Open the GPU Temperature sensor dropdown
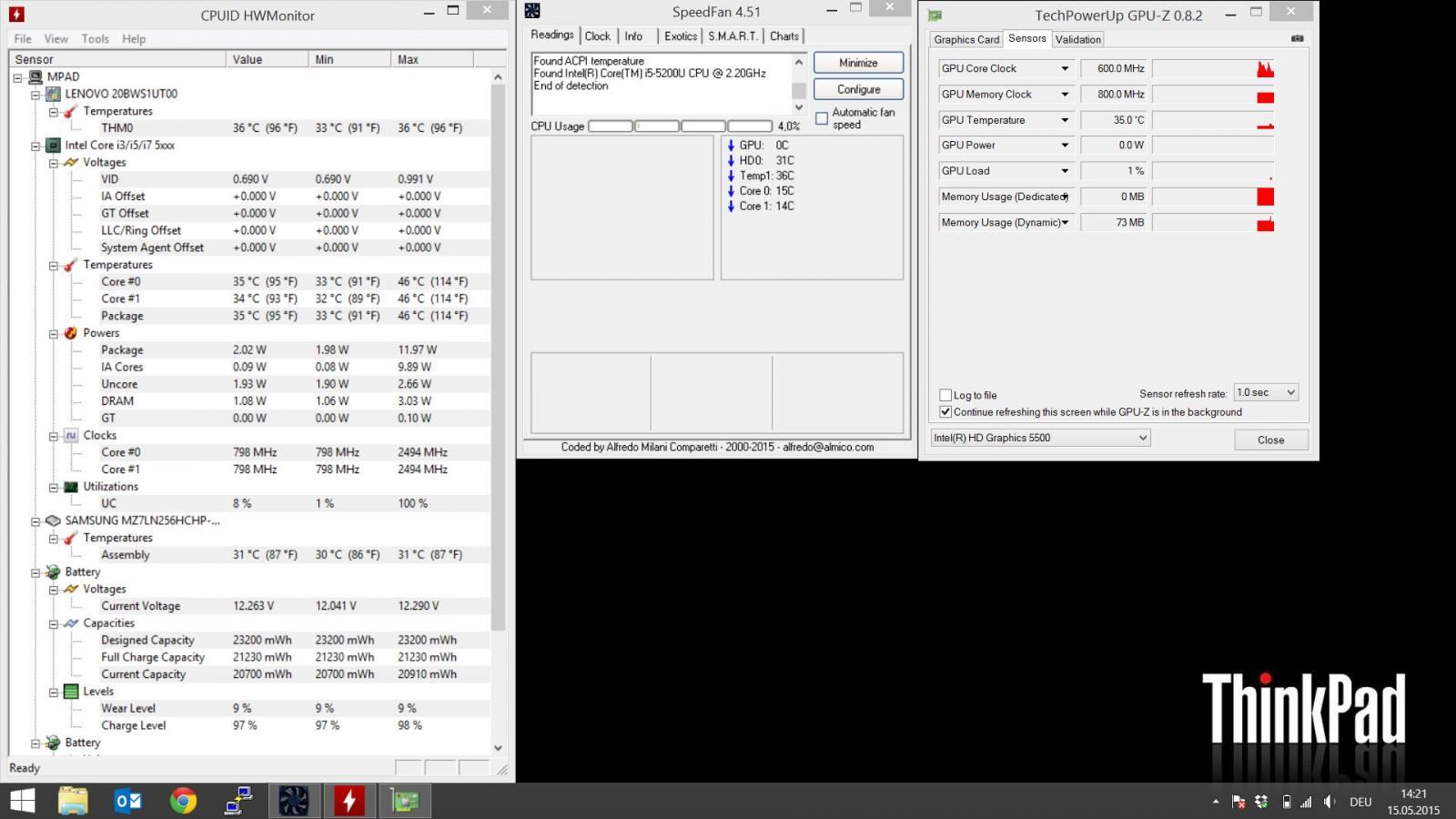The width and height of the screenshot is (1456, 819). [1065, 120]
